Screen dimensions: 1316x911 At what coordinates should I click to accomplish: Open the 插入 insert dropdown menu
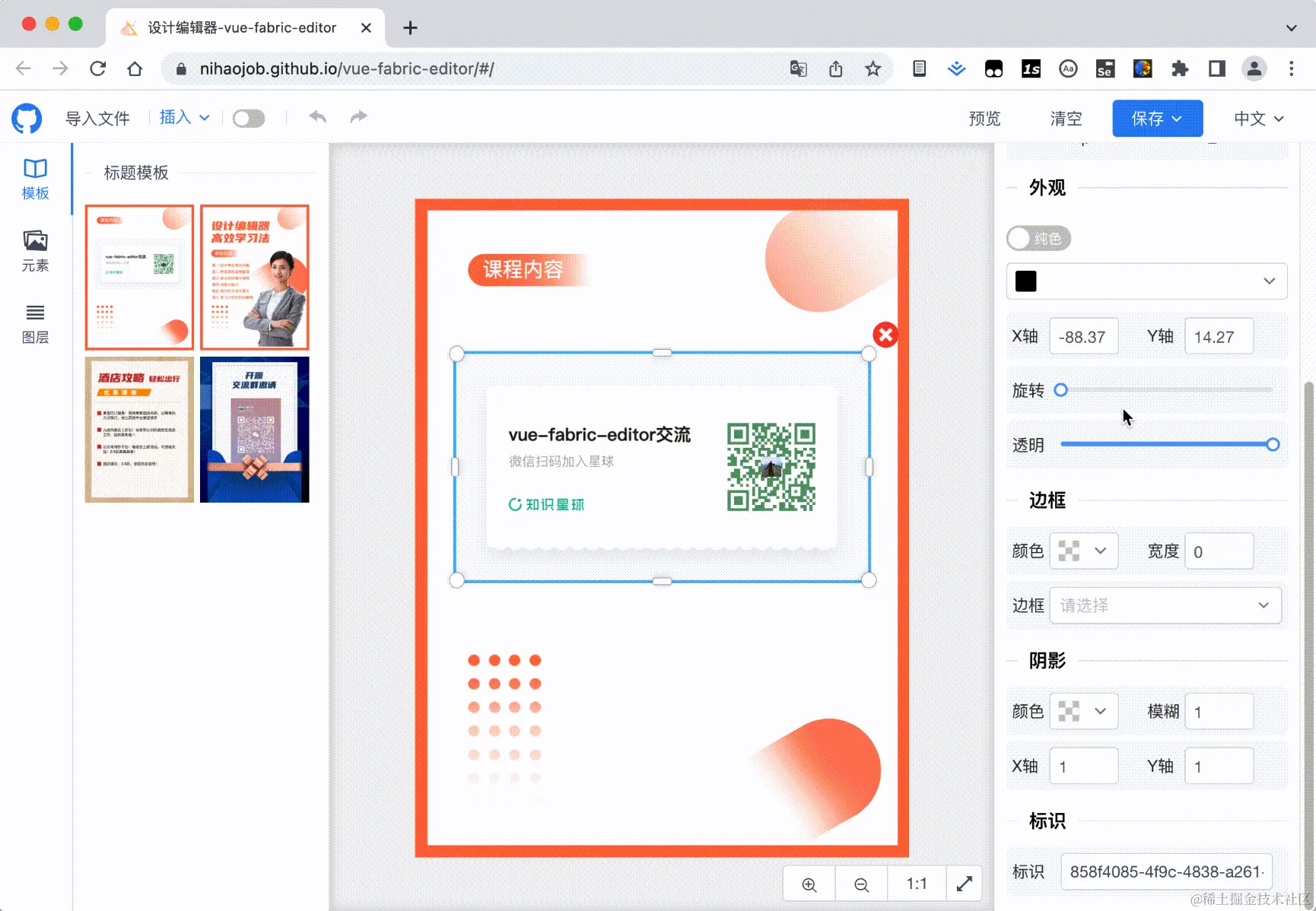coord(184,117)
